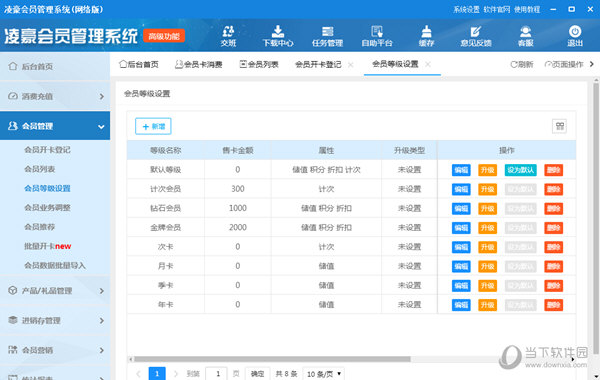Click the 高级功能 advanced features badge

pos(164,36)
